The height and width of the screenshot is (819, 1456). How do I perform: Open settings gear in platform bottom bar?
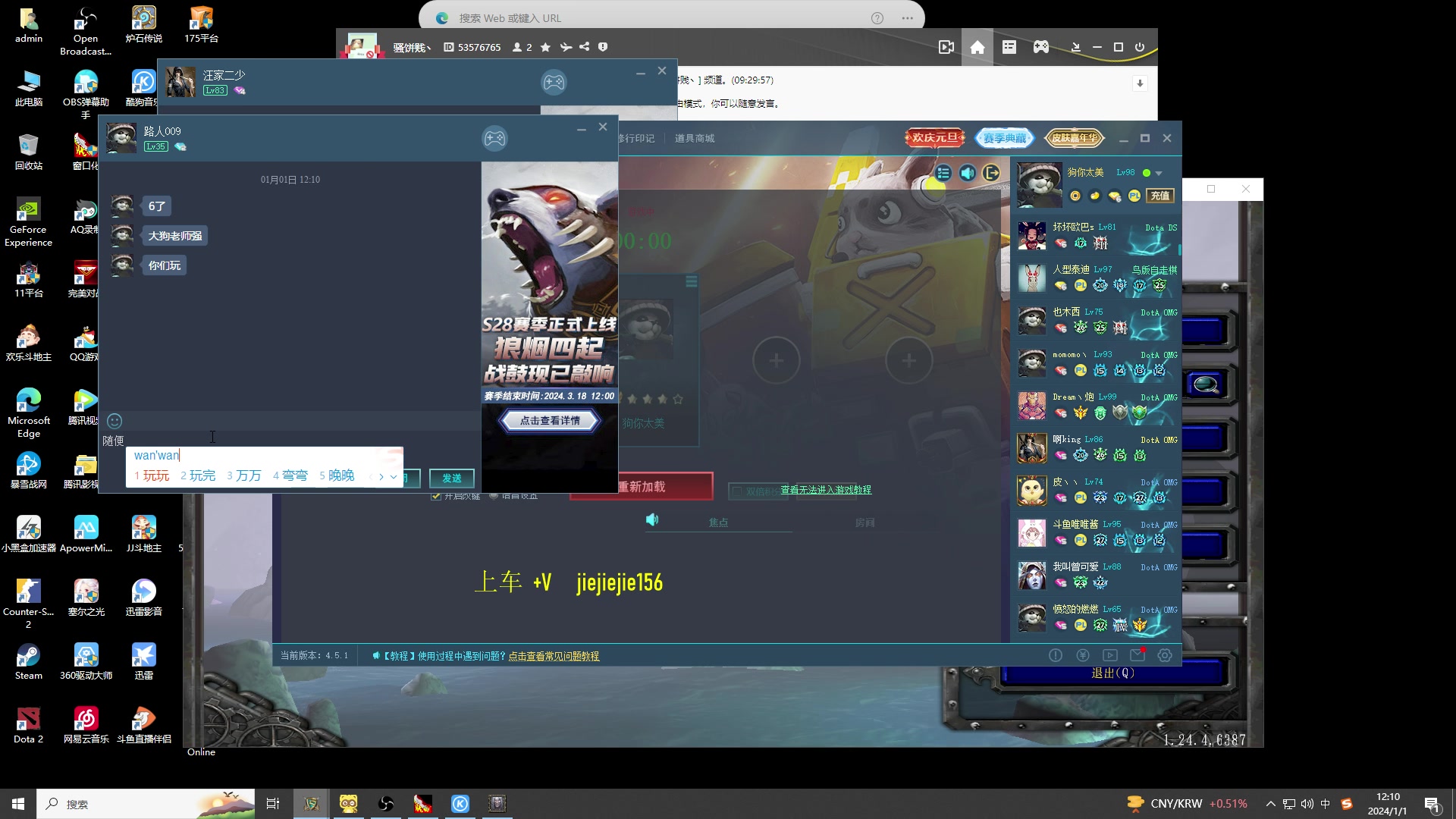(1165, 655)
